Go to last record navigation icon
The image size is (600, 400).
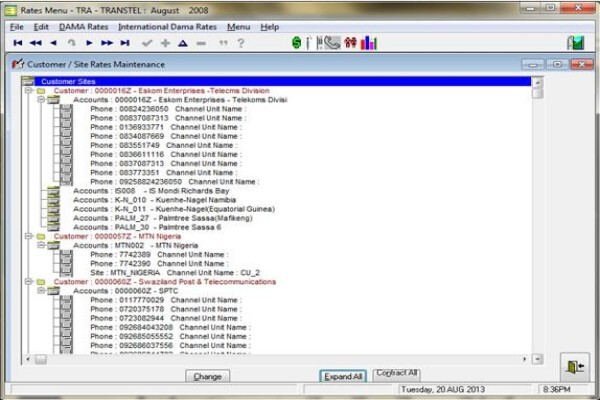pyautogui.click(x=125, y=43)
